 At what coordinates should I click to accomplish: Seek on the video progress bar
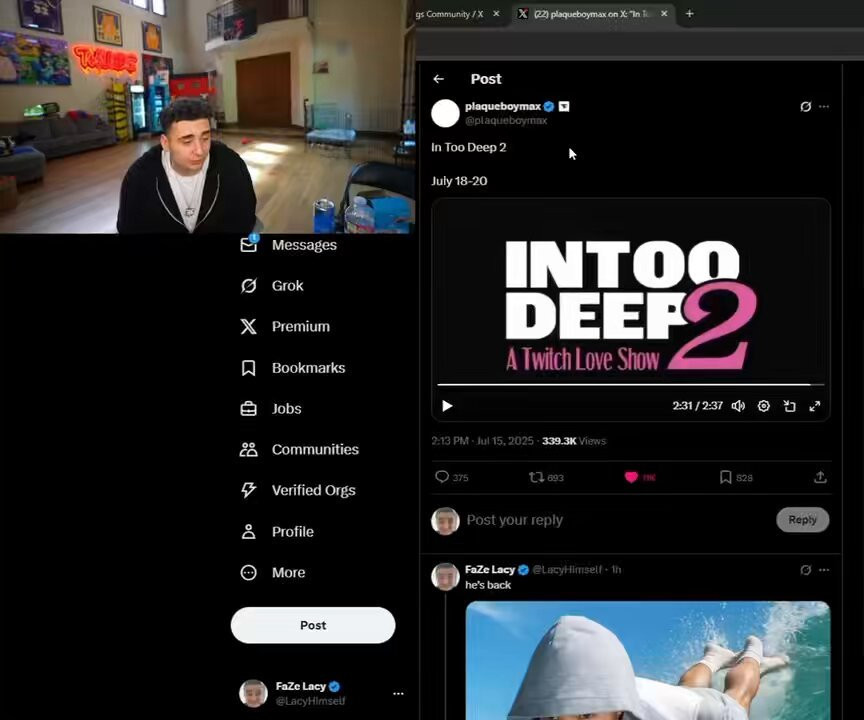[630, 384]
